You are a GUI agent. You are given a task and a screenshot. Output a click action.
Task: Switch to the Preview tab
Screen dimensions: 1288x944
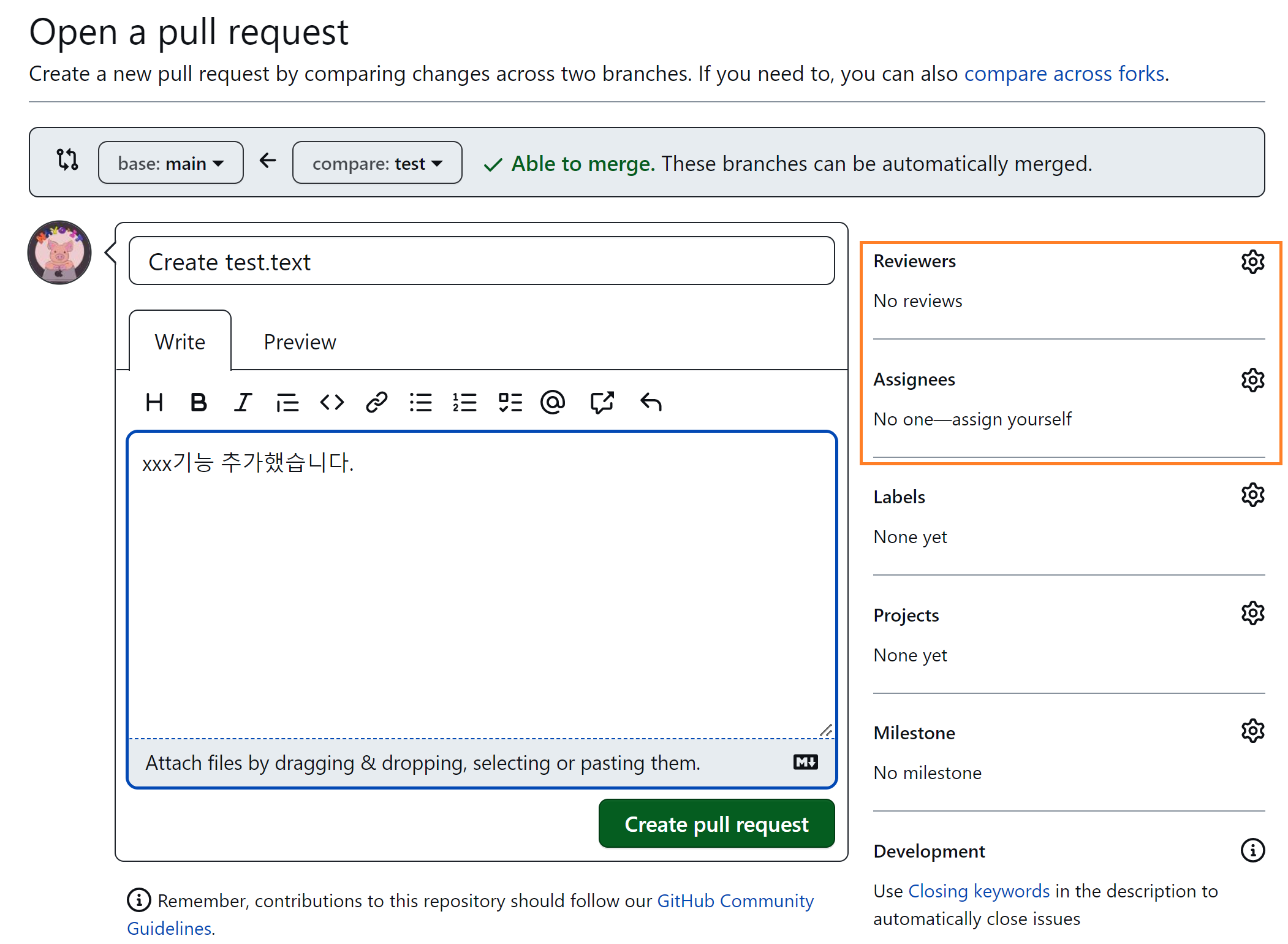tap(300, 342)
